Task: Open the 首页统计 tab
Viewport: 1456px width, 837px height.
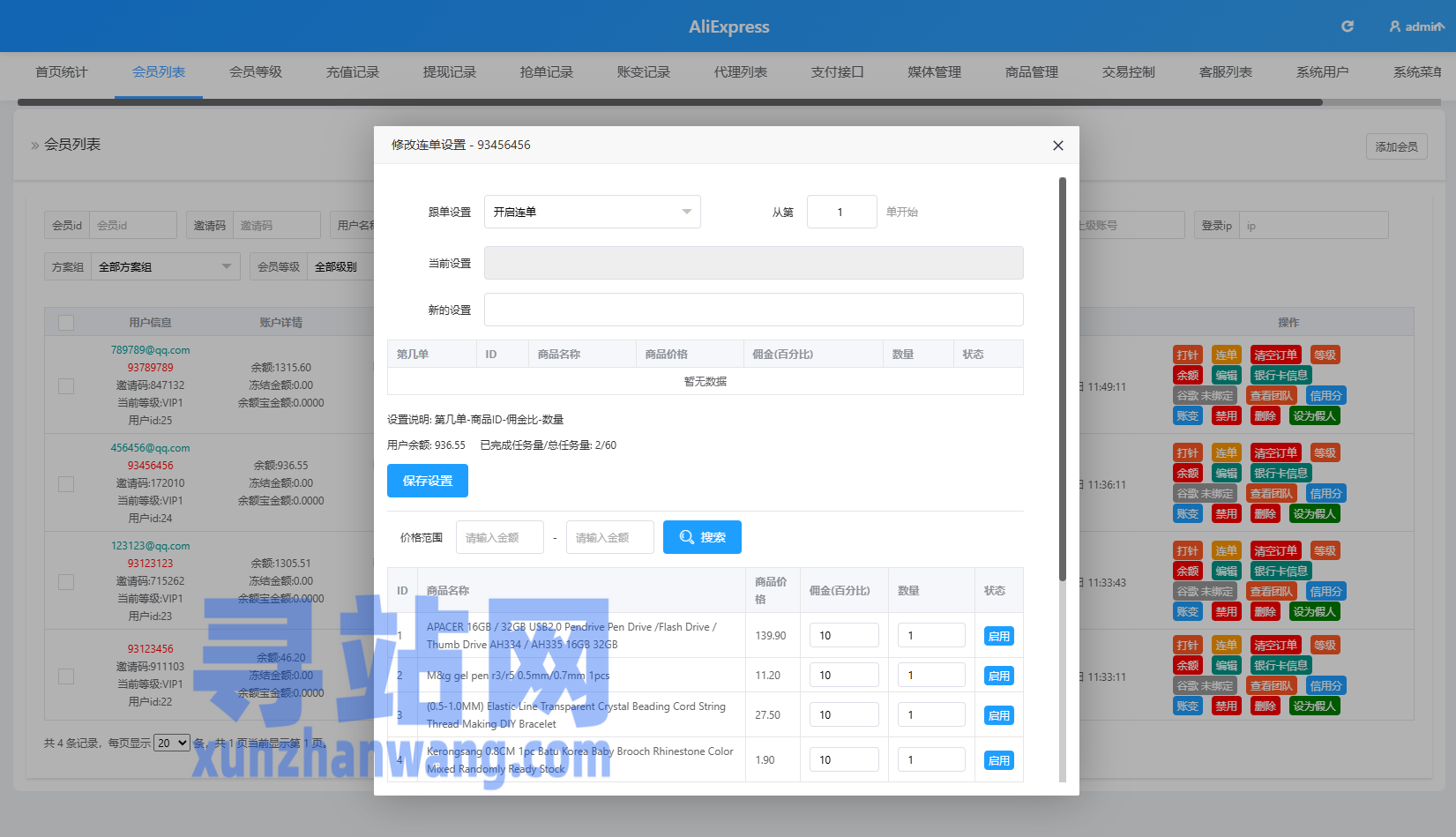Action: [62, 72]
